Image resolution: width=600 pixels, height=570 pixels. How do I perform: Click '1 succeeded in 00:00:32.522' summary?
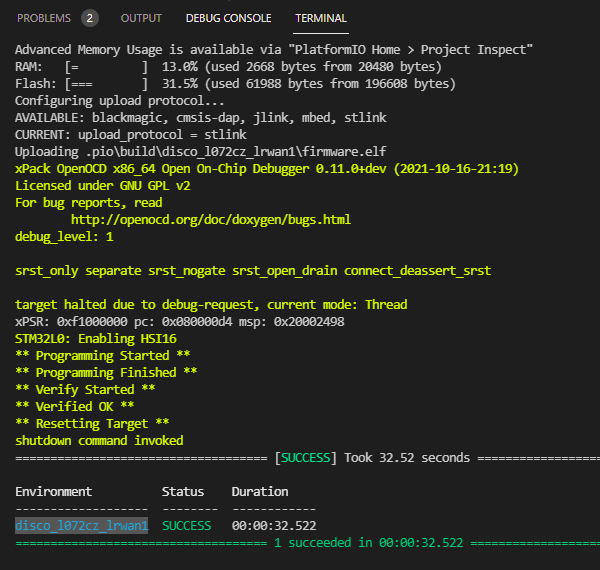[x=368, y=542]
